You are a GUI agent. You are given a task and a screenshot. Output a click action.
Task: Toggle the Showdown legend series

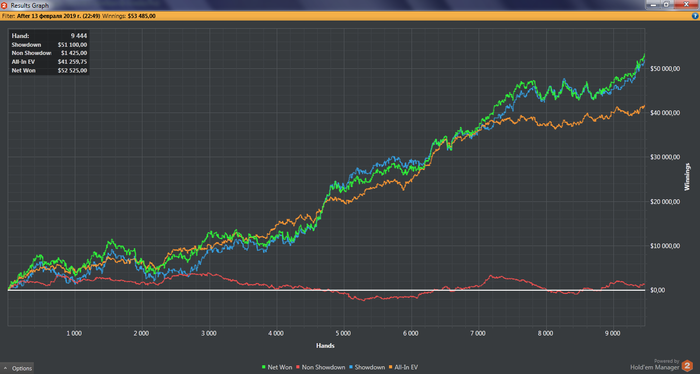click(367, 367)
